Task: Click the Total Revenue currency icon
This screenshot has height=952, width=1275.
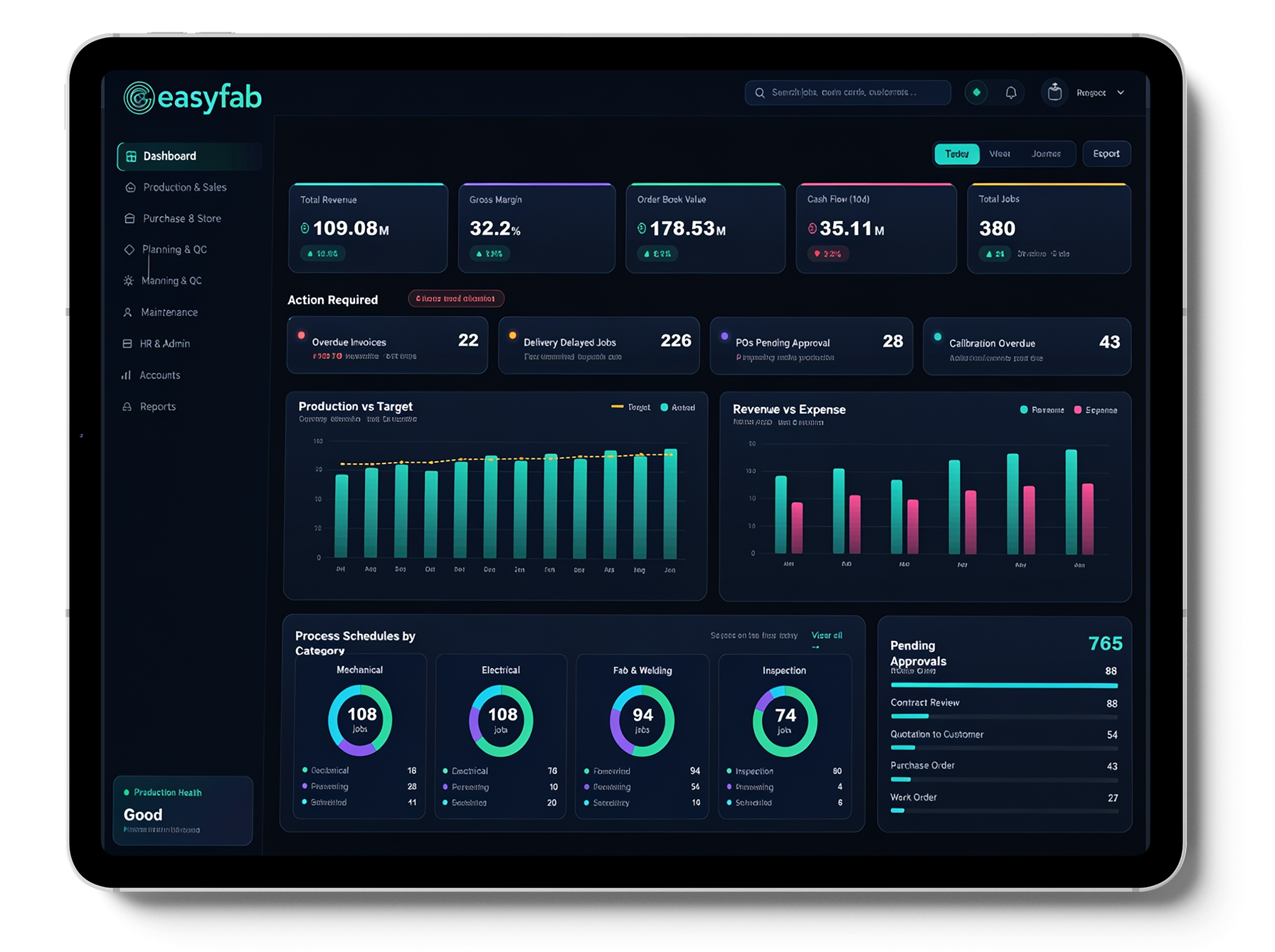Action: (x=305, y=228)
